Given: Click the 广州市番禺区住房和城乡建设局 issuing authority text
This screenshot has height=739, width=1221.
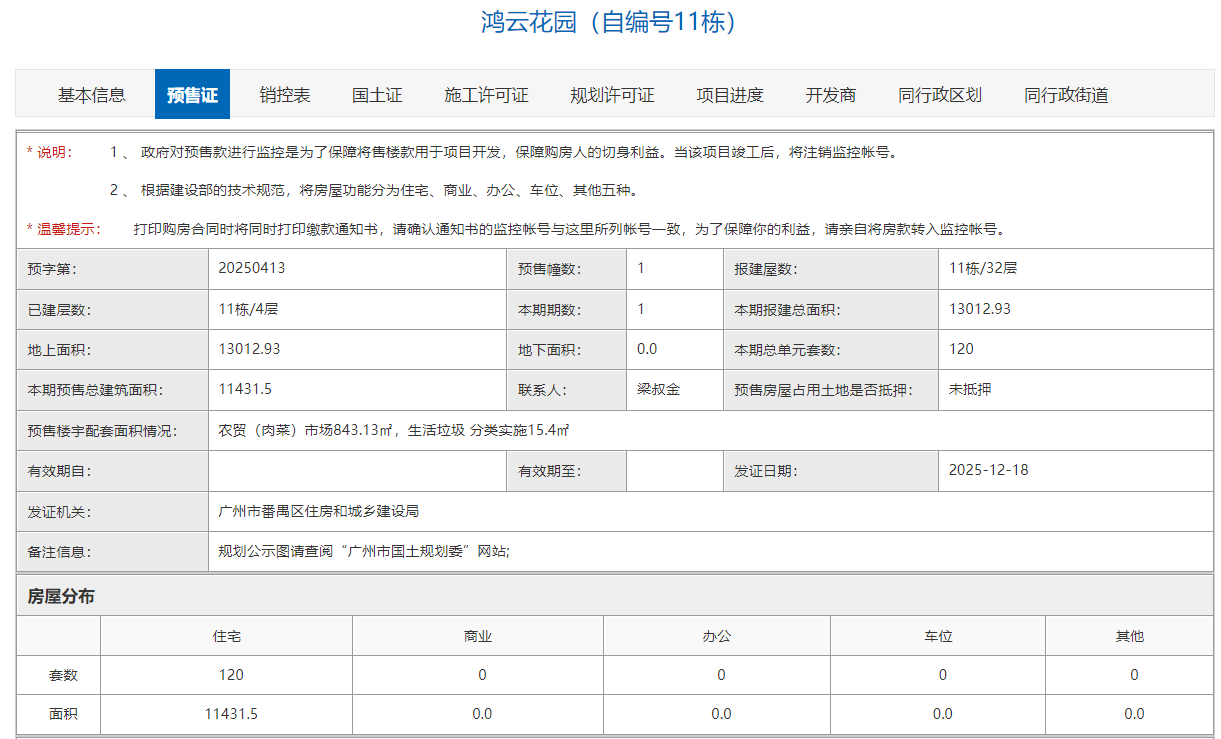Looking at the screenshot, I should (x=318, y=511).
